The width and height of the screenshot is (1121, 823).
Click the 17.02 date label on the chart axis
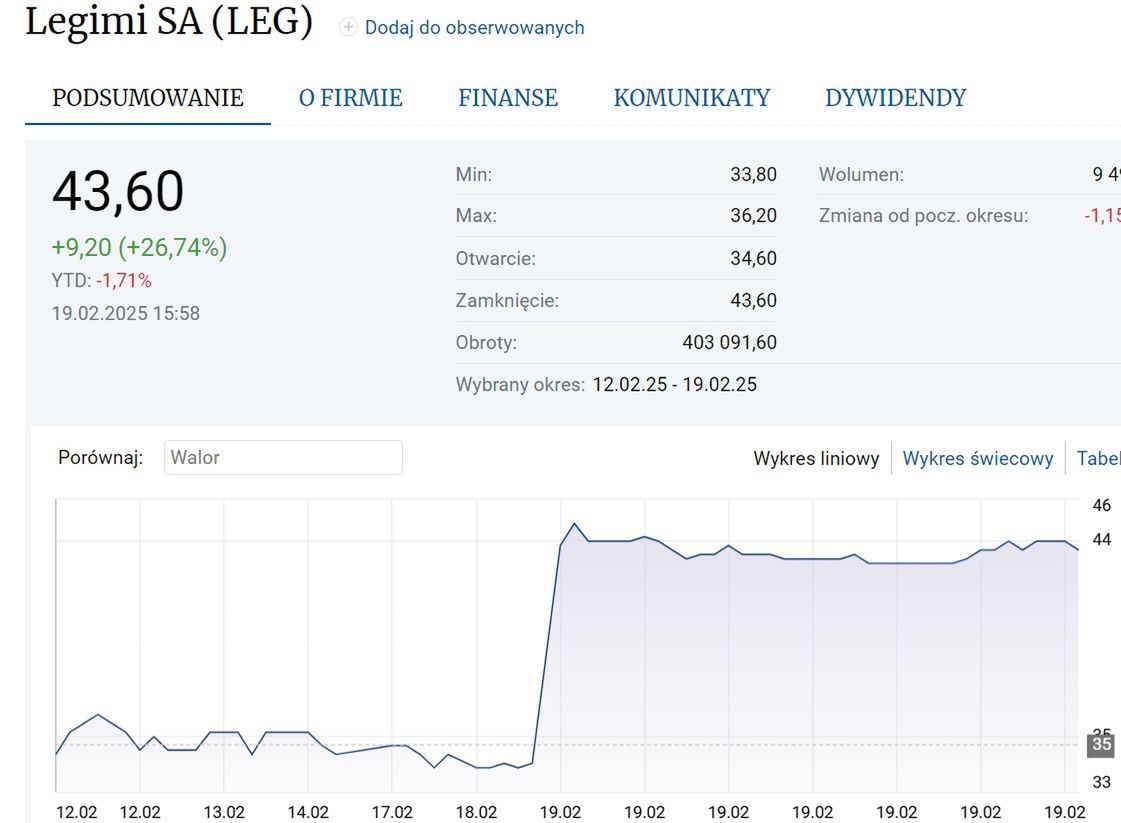coord(392,812)
